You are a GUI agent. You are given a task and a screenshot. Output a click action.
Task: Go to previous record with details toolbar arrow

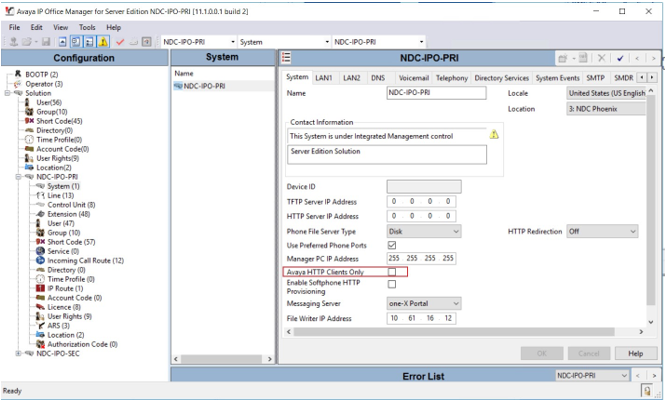click(x=637, y=58)
